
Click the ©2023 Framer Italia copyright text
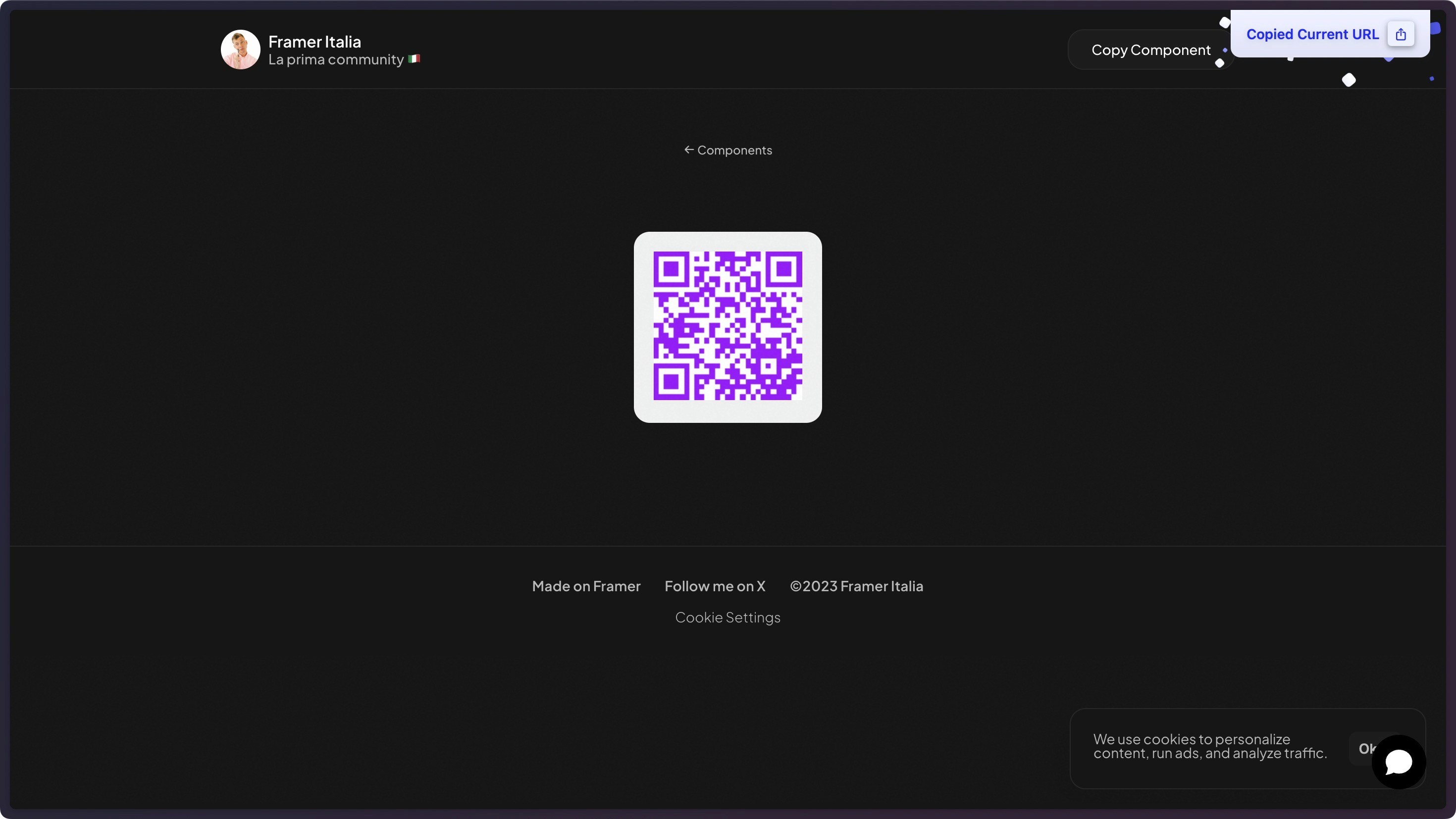856,586
